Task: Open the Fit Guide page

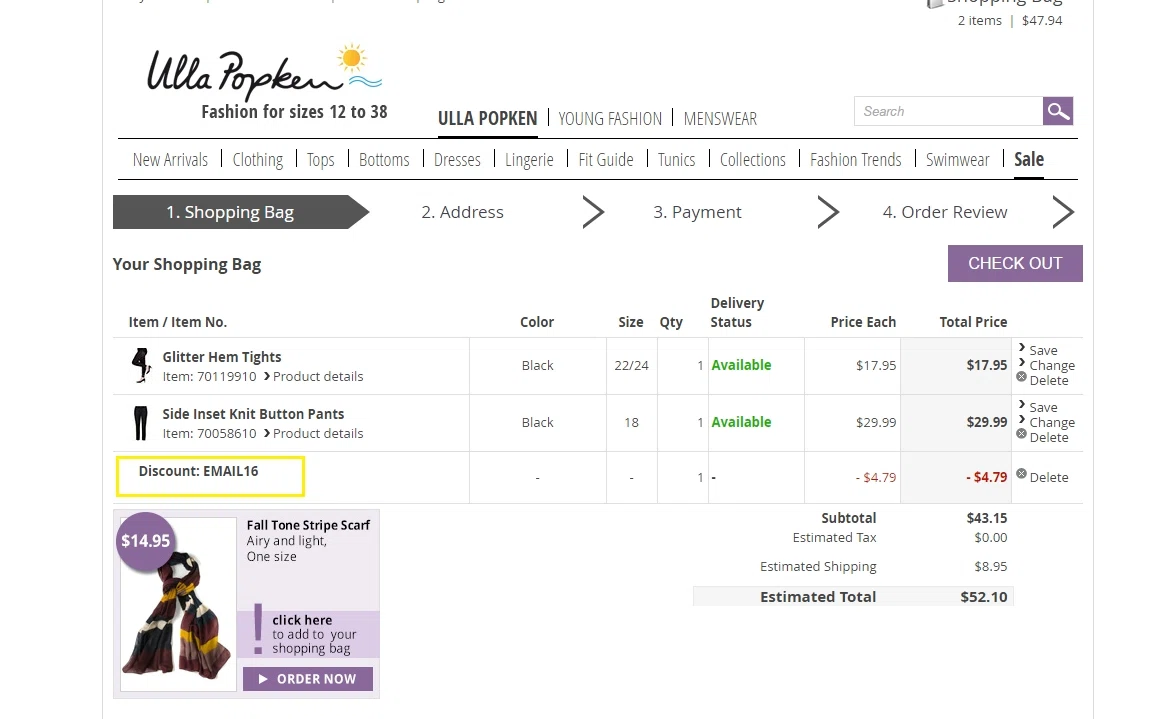Action: click(605, 160)
